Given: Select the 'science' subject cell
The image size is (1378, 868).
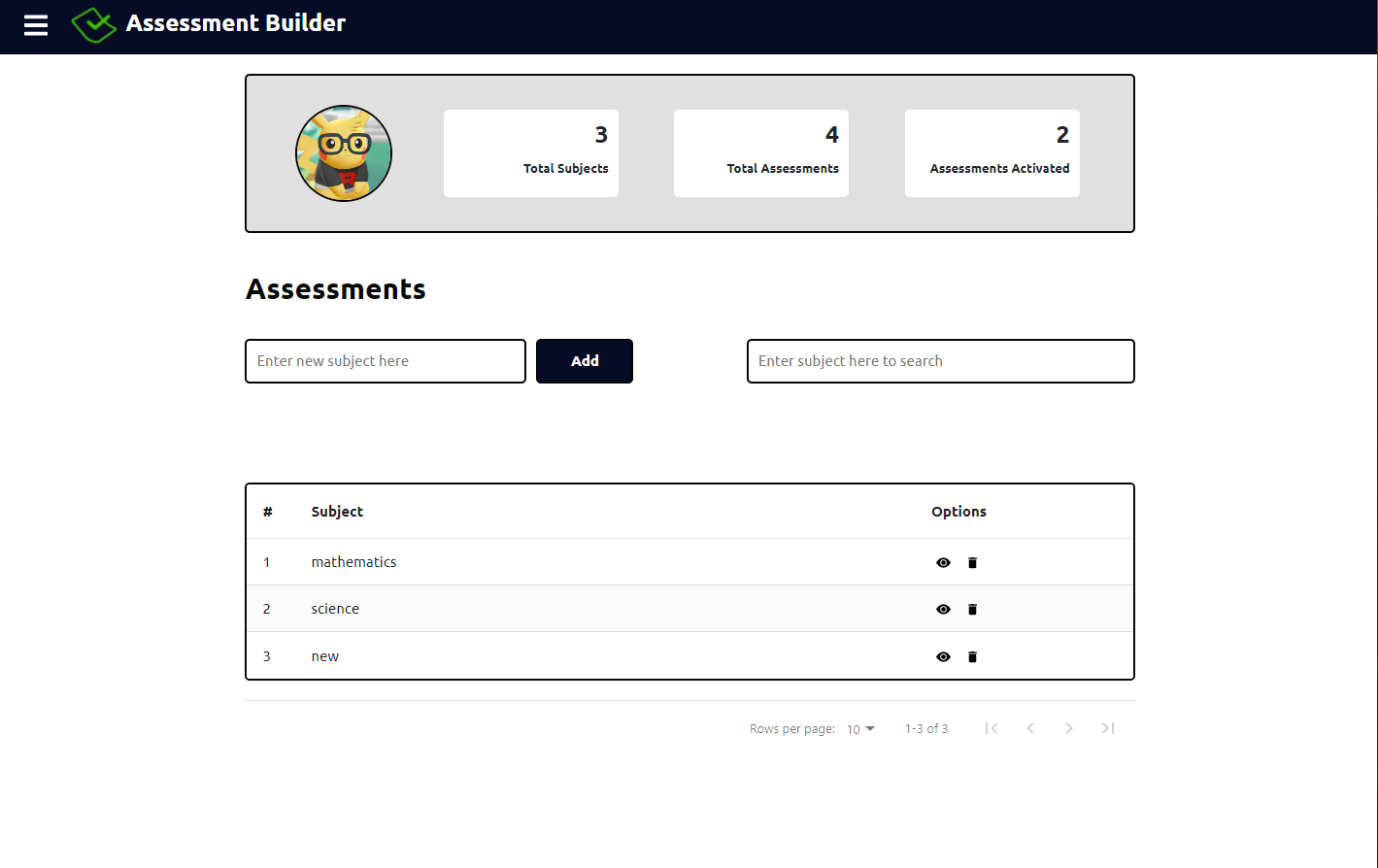Looking at the screenshot, I should pos(335,609).
